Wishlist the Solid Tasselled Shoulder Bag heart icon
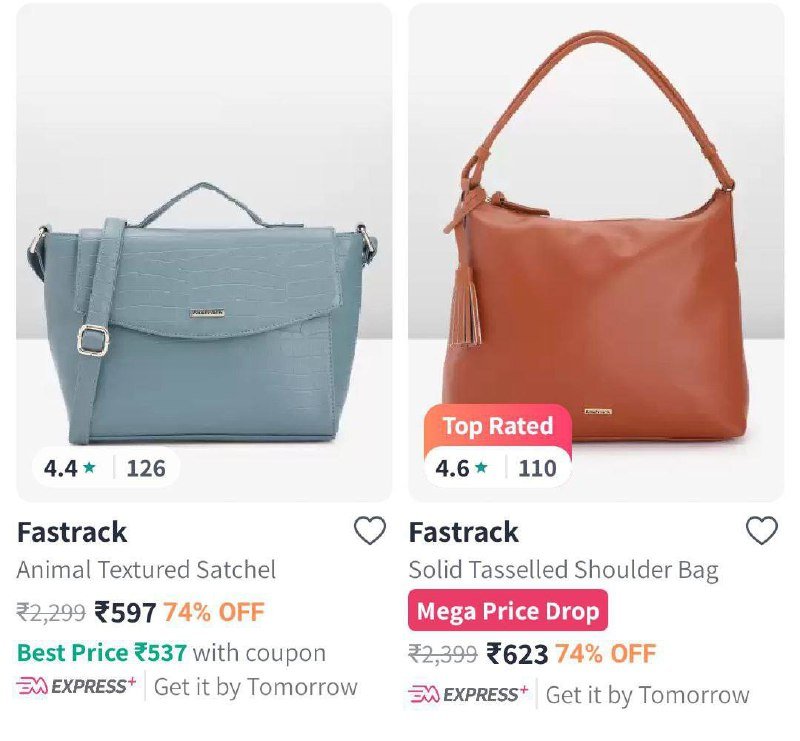Viewport: 800px width, 741px height. [762, 531]
